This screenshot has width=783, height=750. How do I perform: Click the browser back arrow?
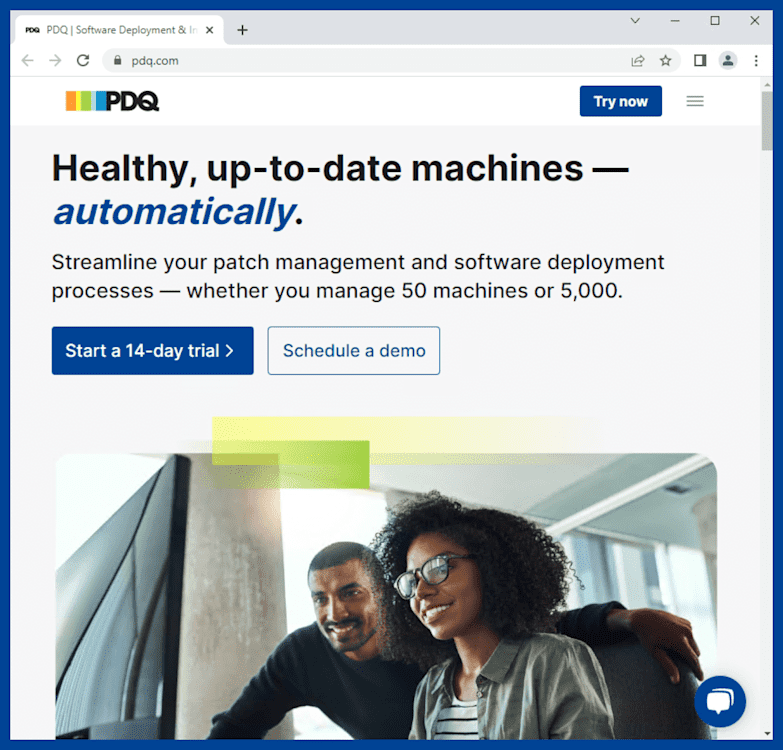pos(28,60)
